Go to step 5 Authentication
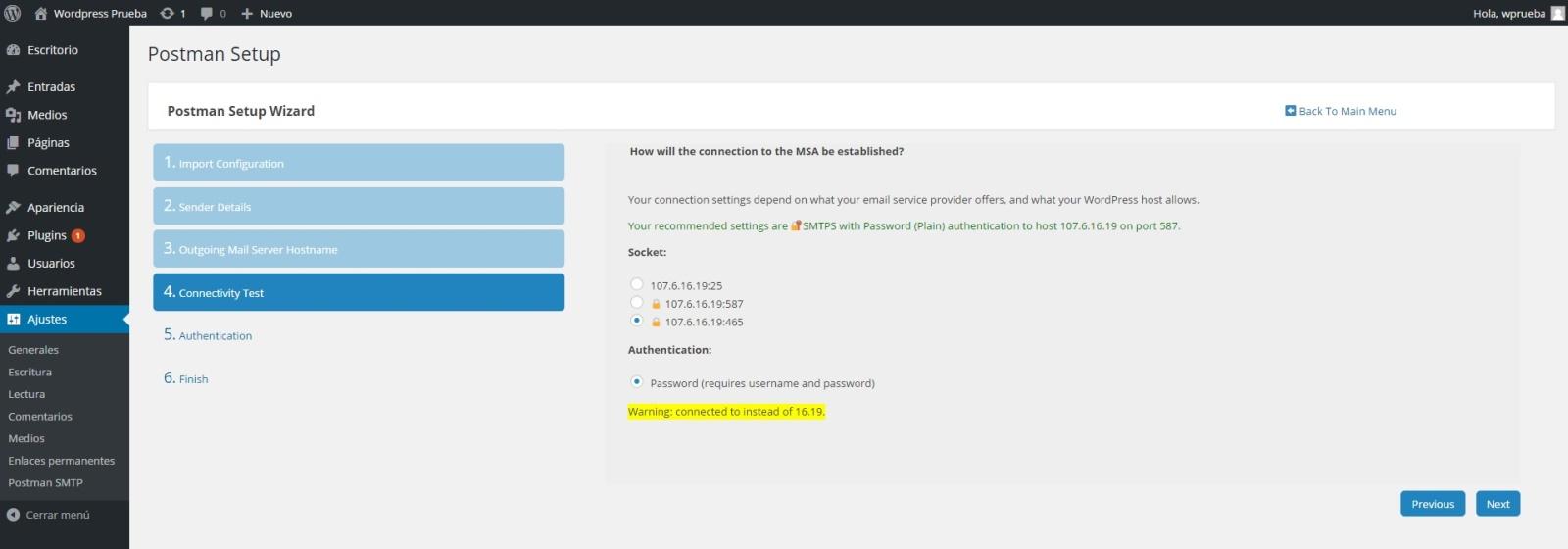Image resolution: width=1568 pixels, height=549 pixels. (208, 335)
